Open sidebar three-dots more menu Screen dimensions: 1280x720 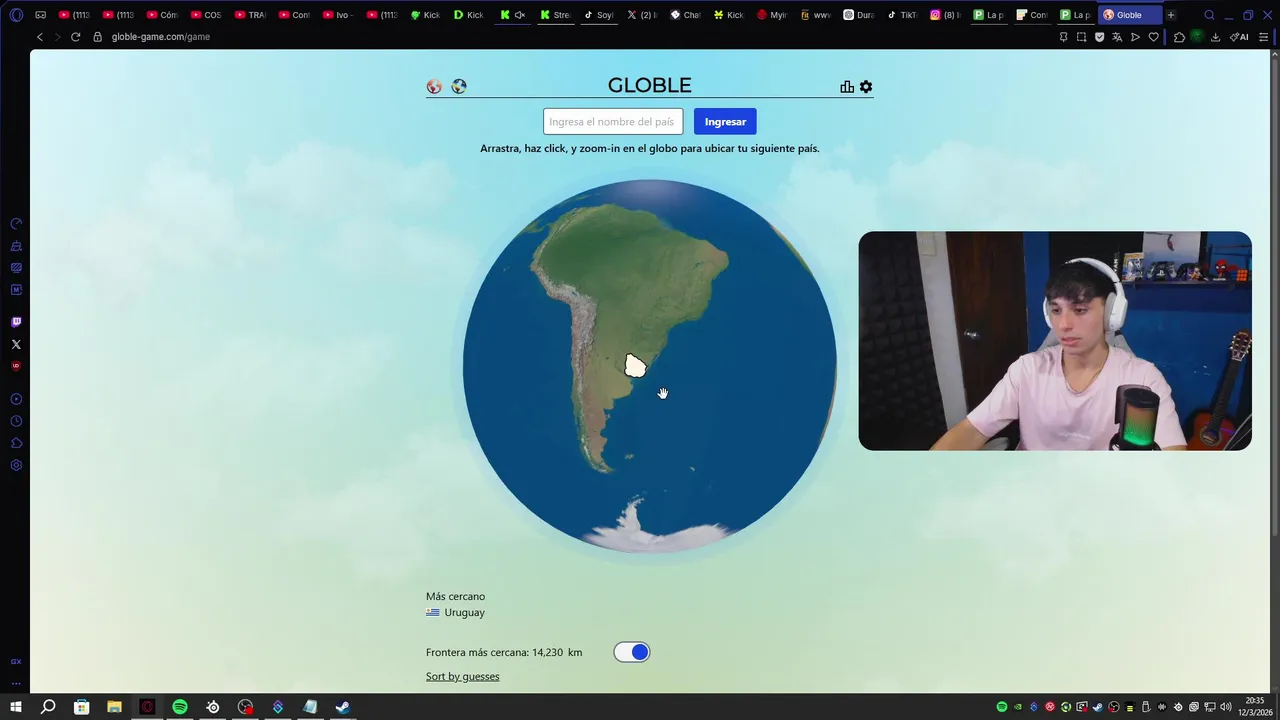pyautogui.click(x=16, y=684)
